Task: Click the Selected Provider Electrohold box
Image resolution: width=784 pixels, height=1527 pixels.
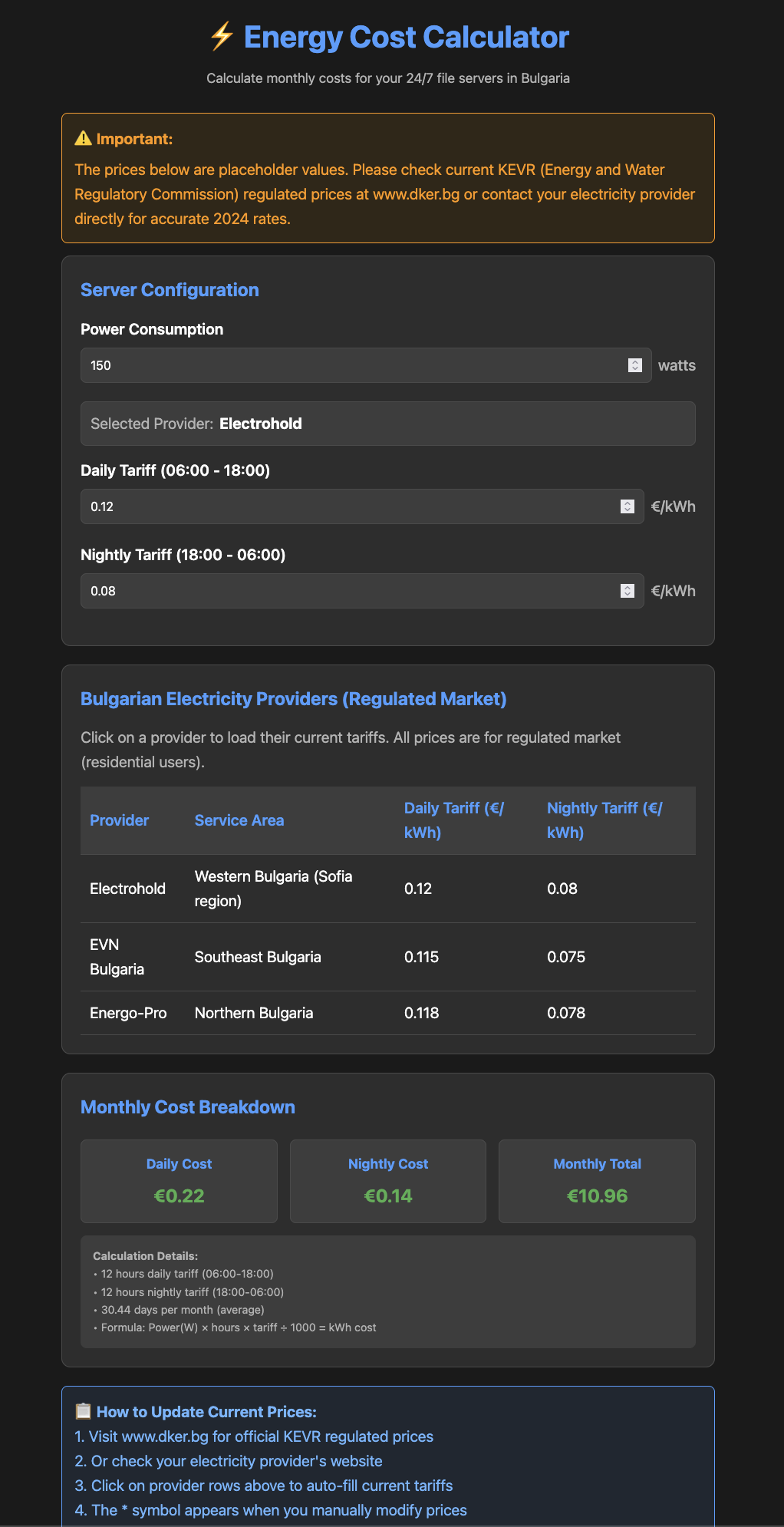Action: pyautogui.click(x=387, y=424)
